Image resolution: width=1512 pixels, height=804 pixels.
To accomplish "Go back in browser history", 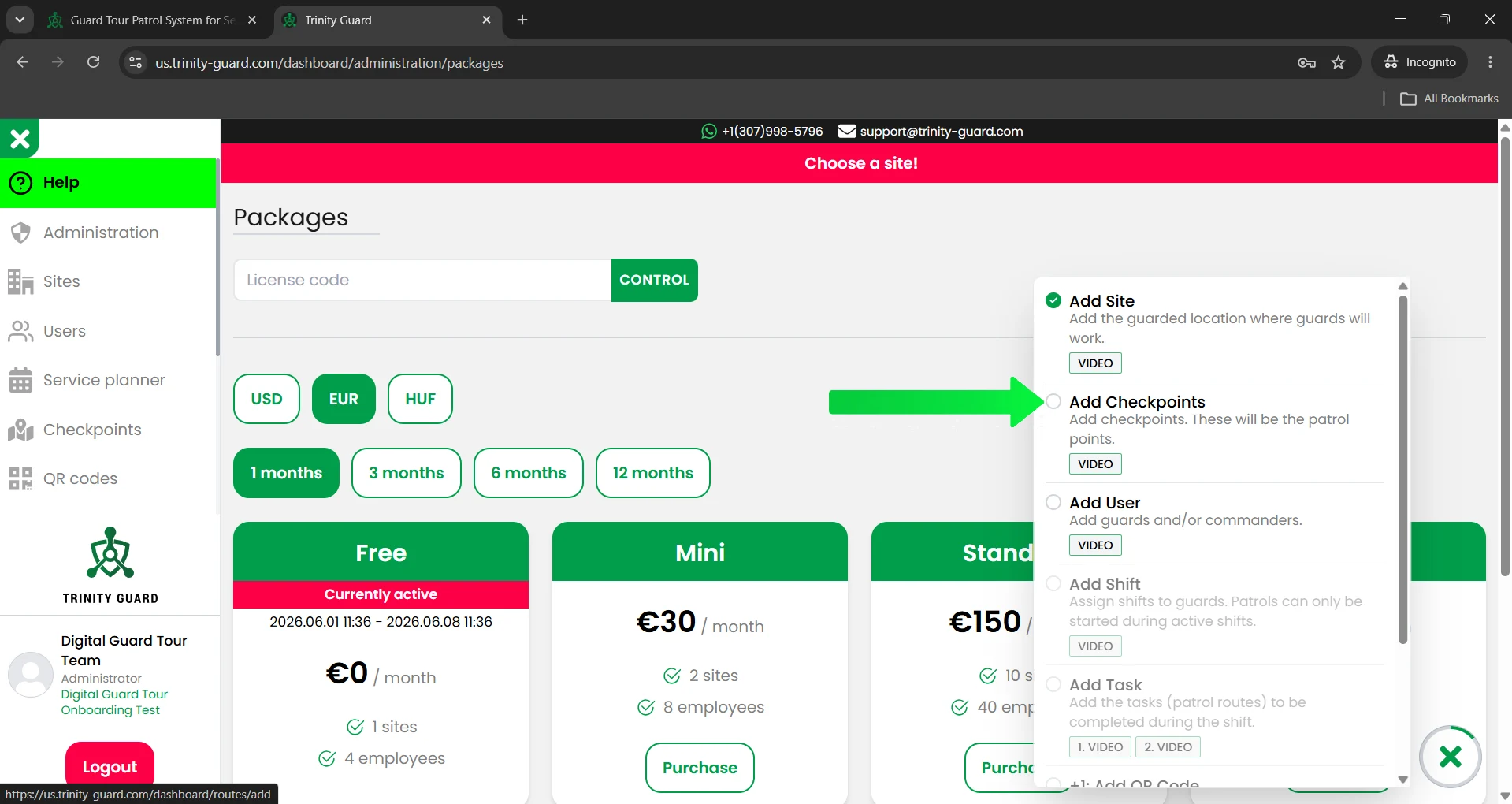I will click(23, 62).
